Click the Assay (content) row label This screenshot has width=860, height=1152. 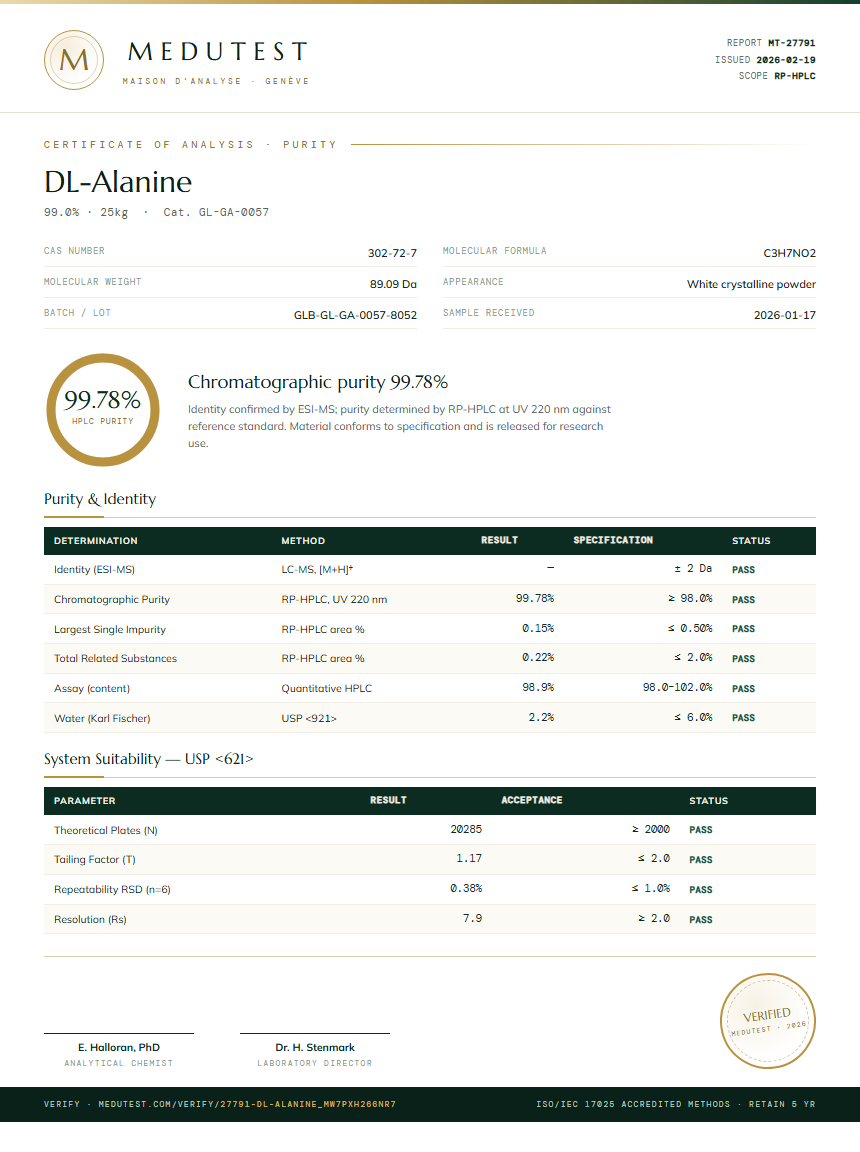pos(92,688)
